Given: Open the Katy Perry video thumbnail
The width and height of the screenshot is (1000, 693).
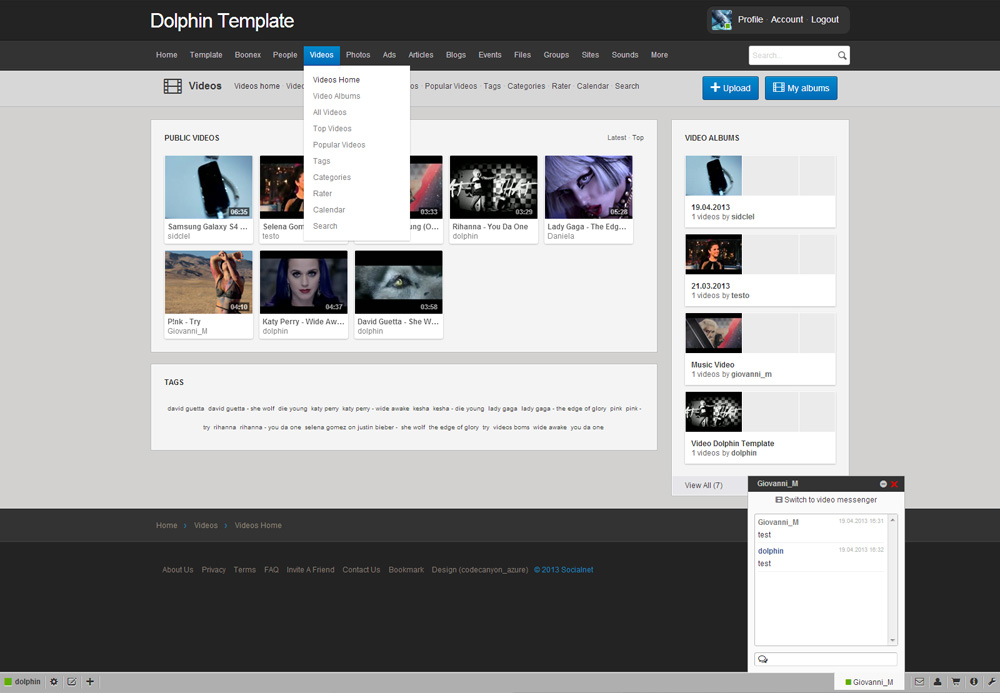Looking at the screenshot, I should (x=303, y=282).
